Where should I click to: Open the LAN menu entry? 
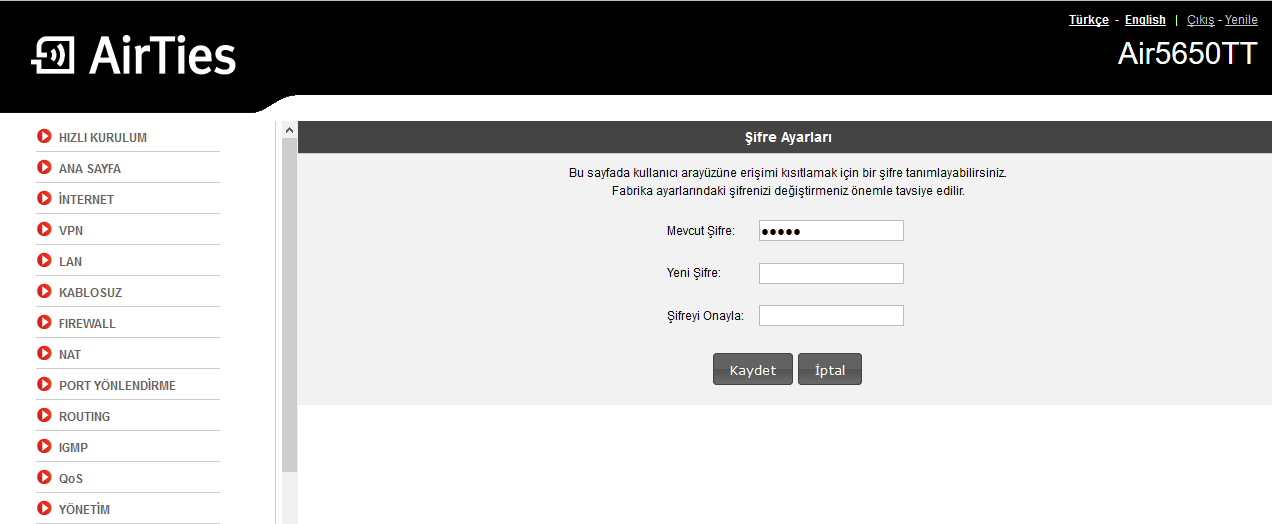[x=71, y=262]
